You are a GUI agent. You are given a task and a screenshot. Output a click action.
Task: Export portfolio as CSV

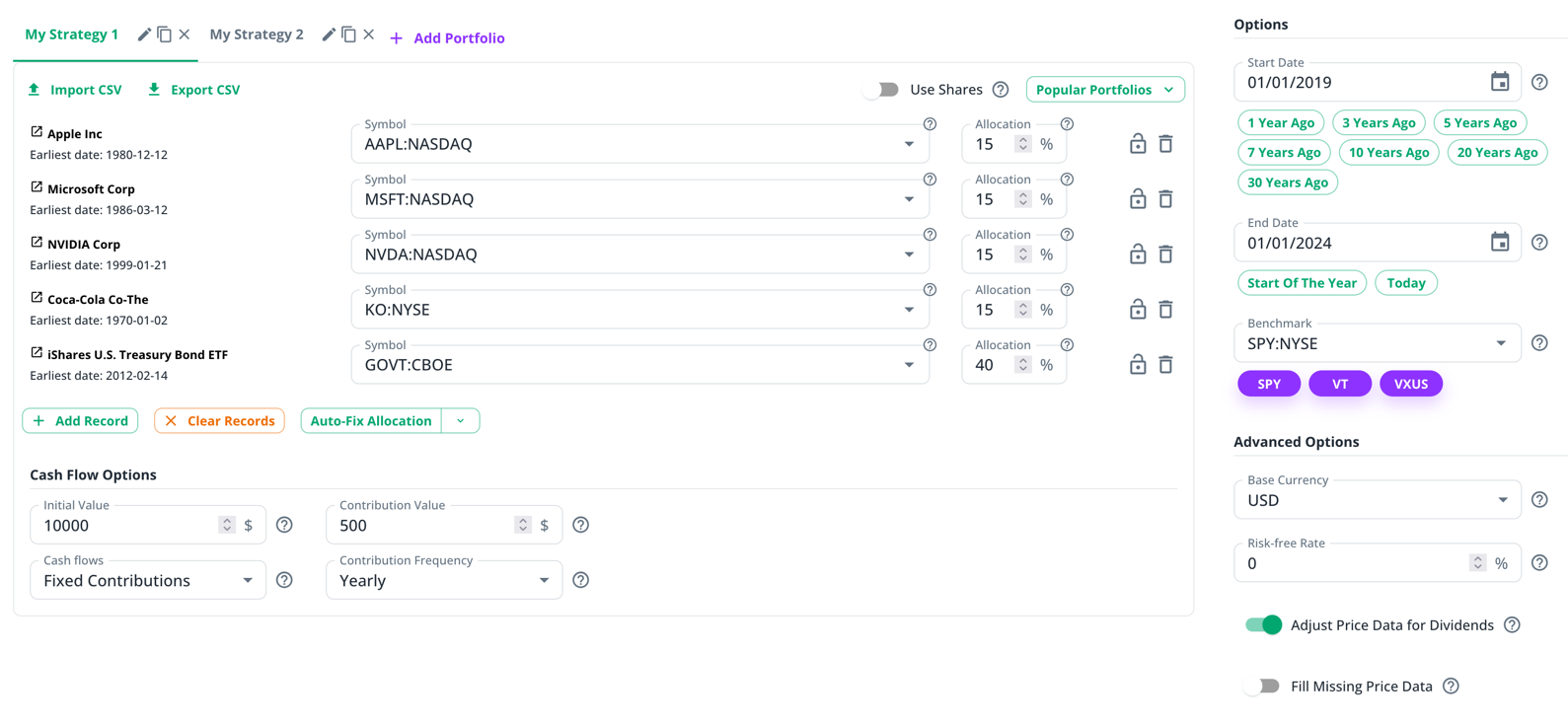coord(193,90)
